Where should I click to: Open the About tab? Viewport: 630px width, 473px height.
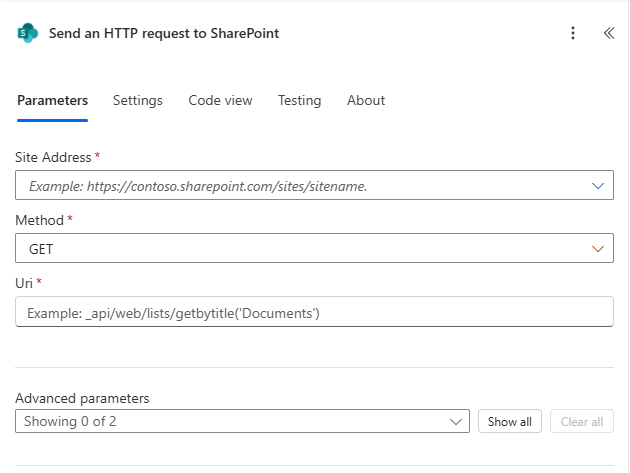click(366, 100)
